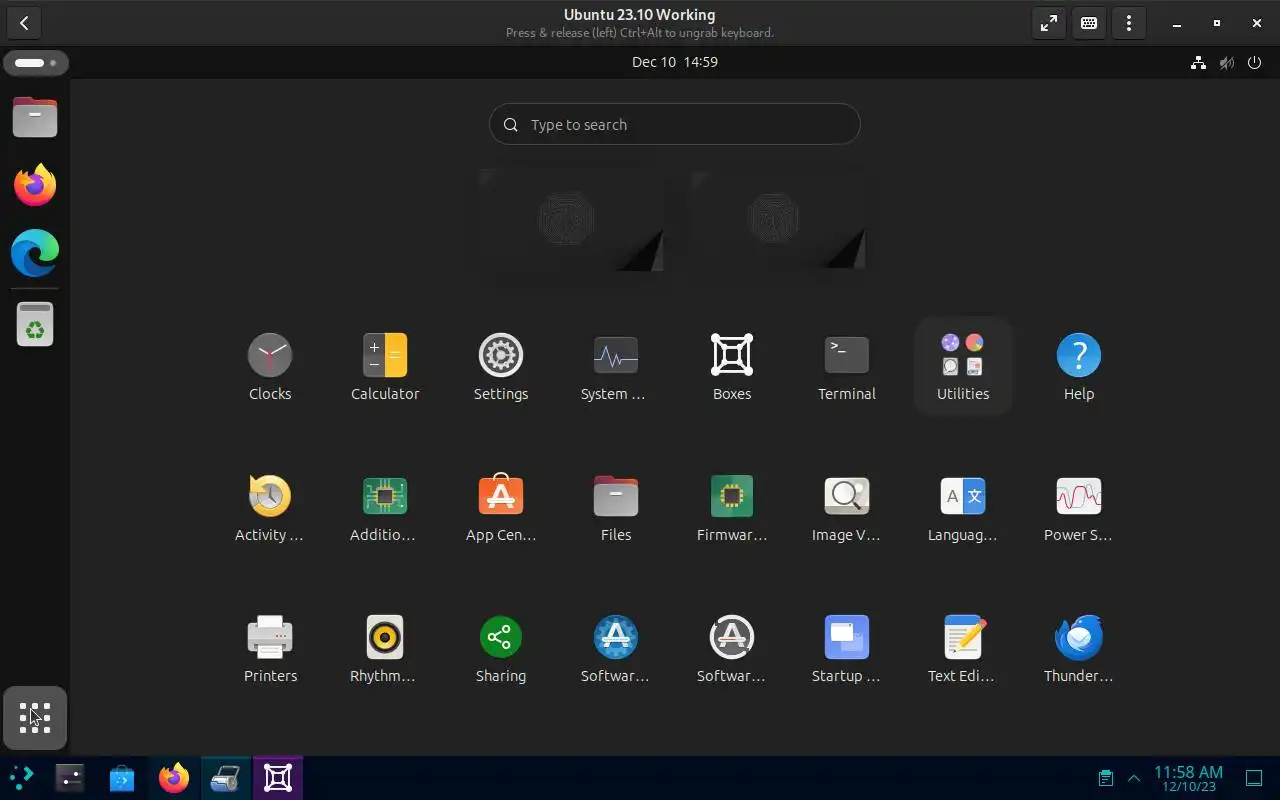Click the clipboard tray icon
This screenshot has height=800, width=1280.
(x=1106, y=778)
